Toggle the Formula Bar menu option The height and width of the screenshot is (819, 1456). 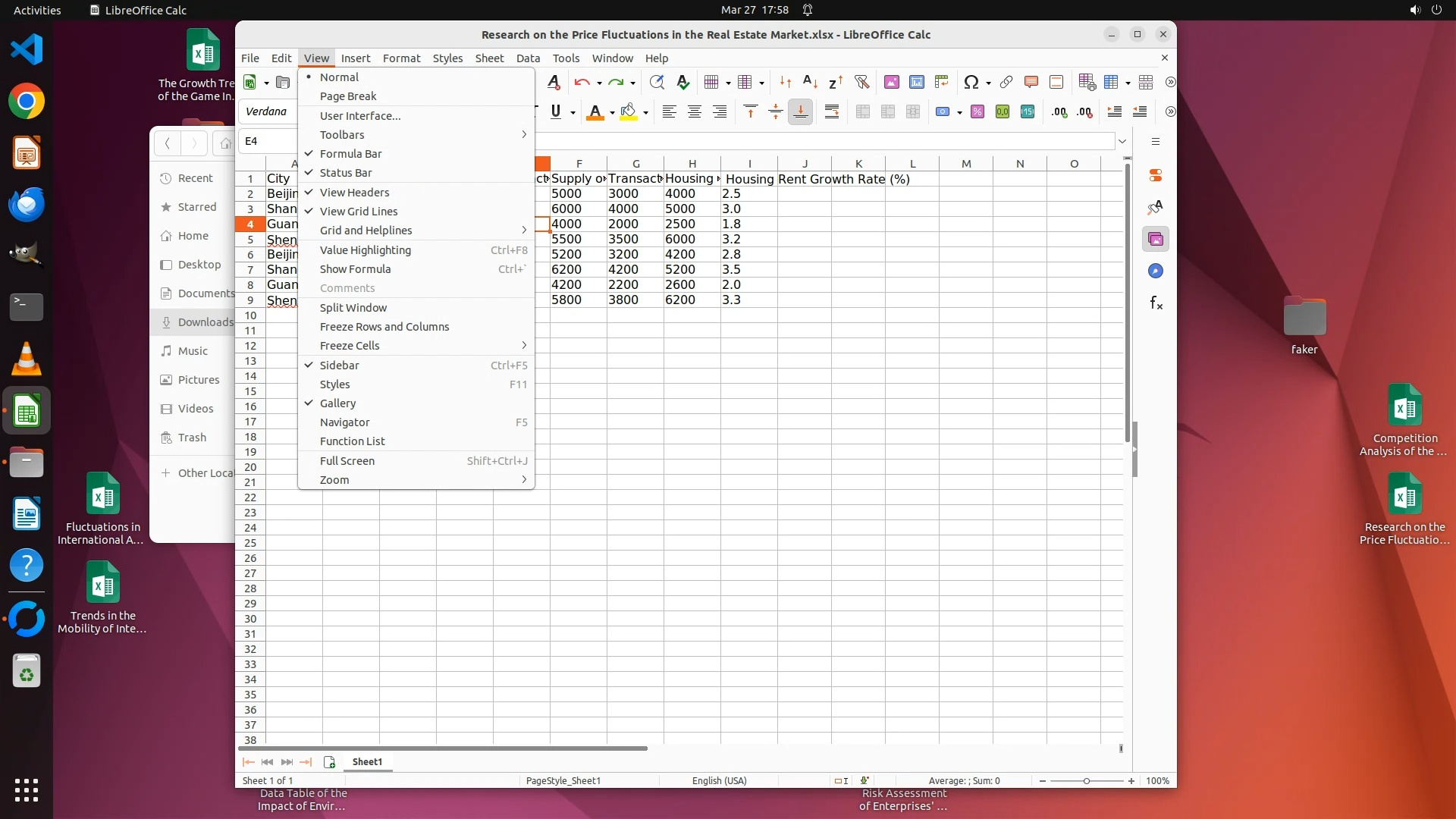(350, 154)
